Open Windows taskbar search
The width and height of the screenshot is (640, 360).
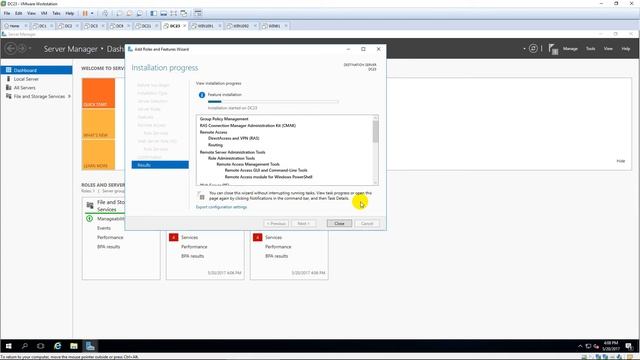pyautogui.click(x=24, y=346)
